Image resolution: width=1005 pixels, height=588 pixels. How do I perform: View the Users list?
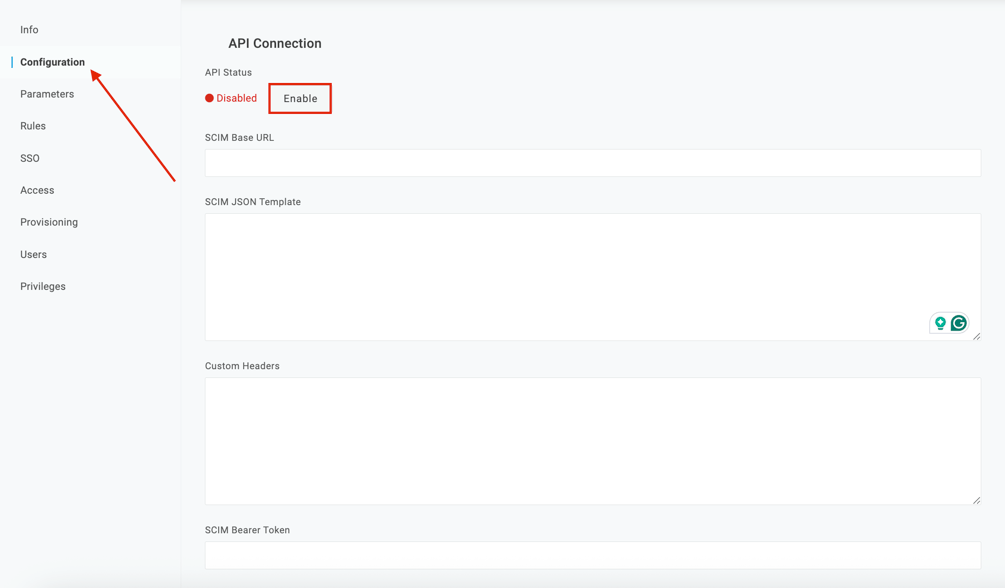click(33, 253)
